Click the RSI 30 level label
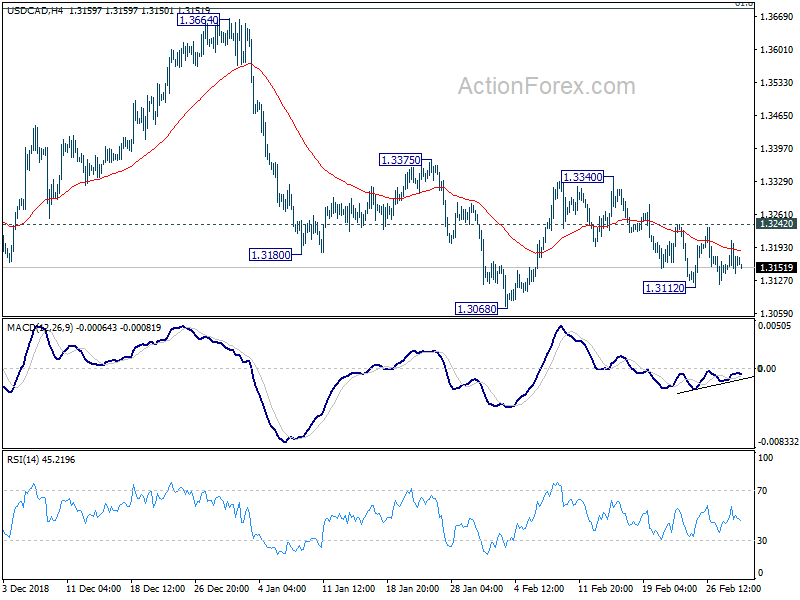This screenshot has width=800, height=600. [762, 540]
